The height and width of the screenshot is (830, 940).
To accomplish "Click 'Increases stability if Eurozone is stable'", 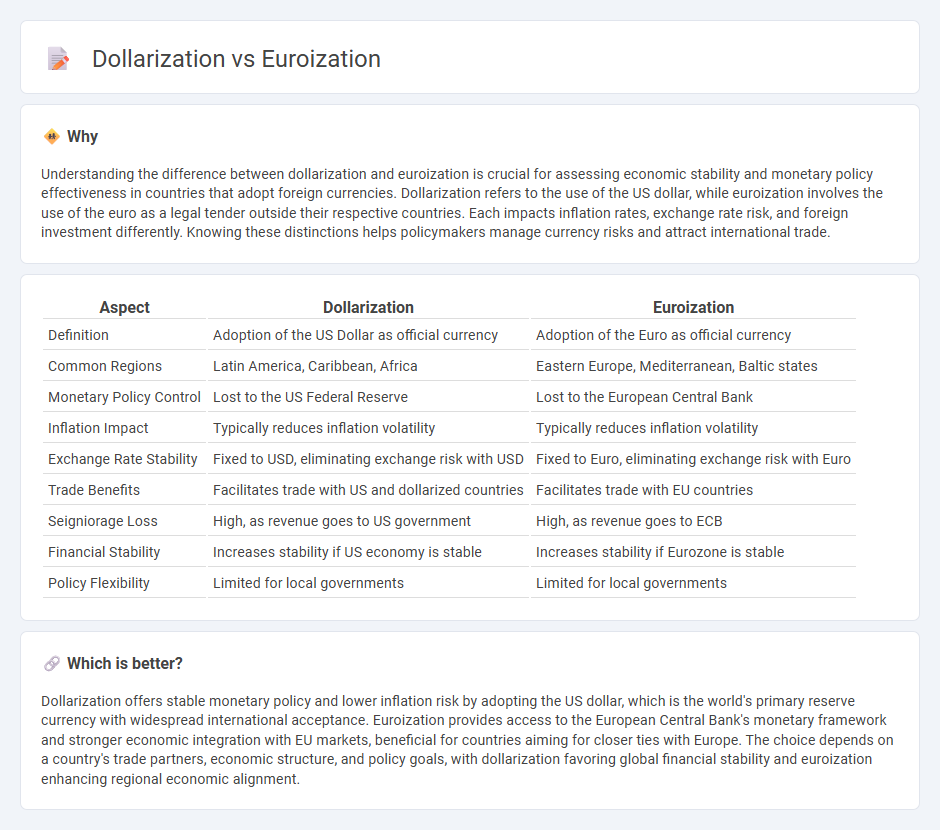I will coord(659,552).
